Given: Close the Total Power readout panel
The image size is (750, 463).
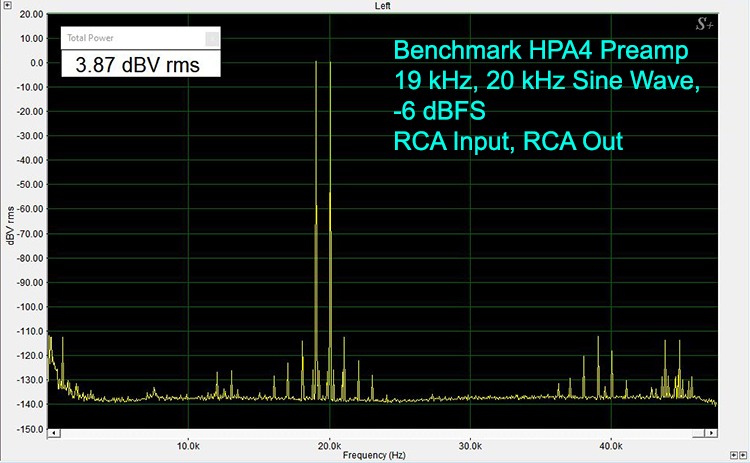Looking at the screenshot, I should click(x=211, y=39).
